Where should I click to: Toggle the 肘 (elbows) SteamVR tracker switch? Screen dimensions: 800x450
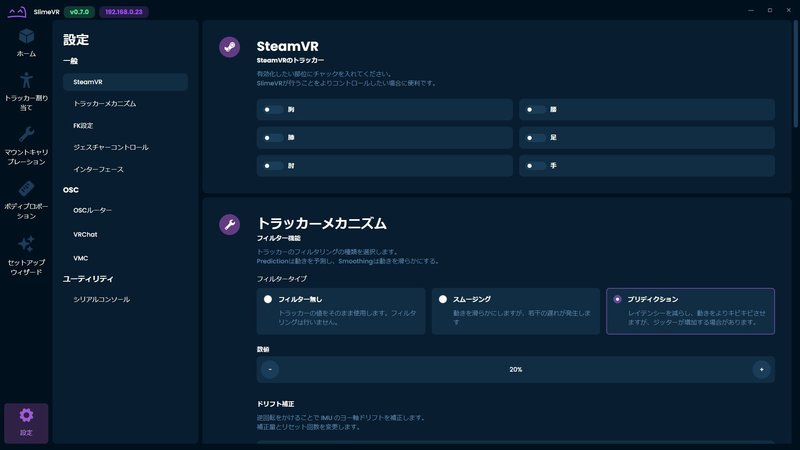pyautogui.click(x=273, y=166)
